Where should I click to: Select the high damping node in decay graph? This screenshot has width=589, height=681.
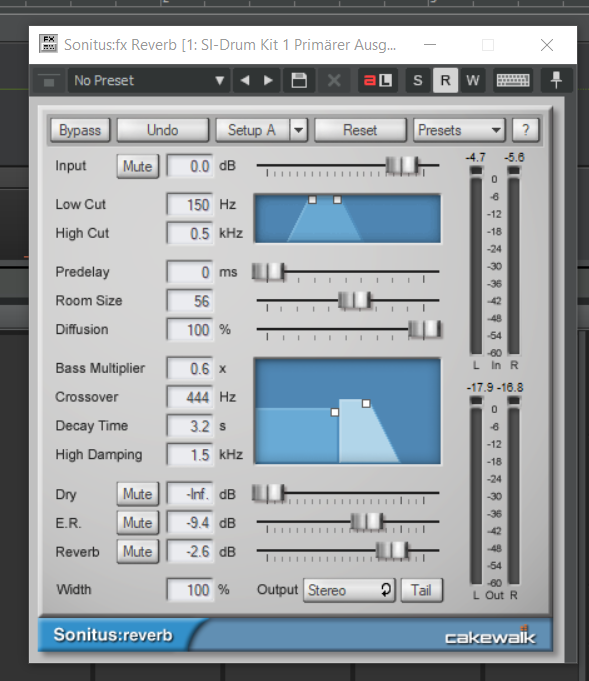coord(366,403)
